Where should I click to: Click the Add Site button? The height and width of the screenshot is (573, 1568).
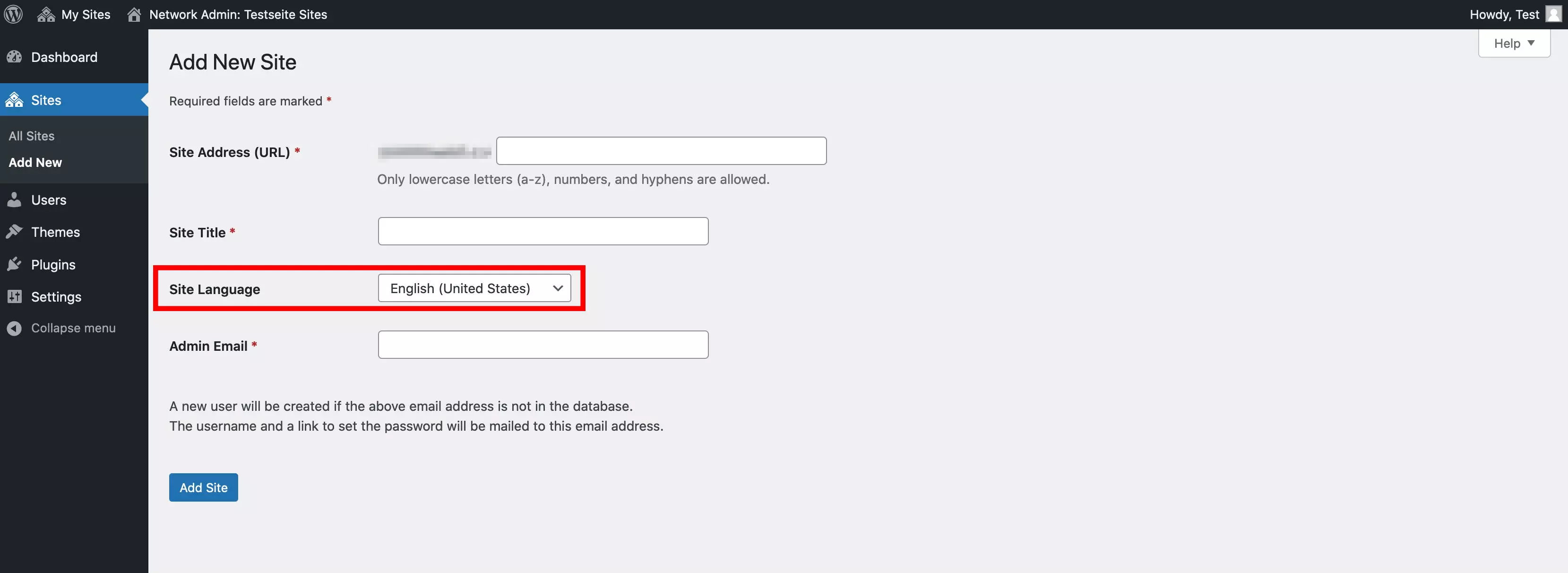pyautogui.click(x=203, y=487)
